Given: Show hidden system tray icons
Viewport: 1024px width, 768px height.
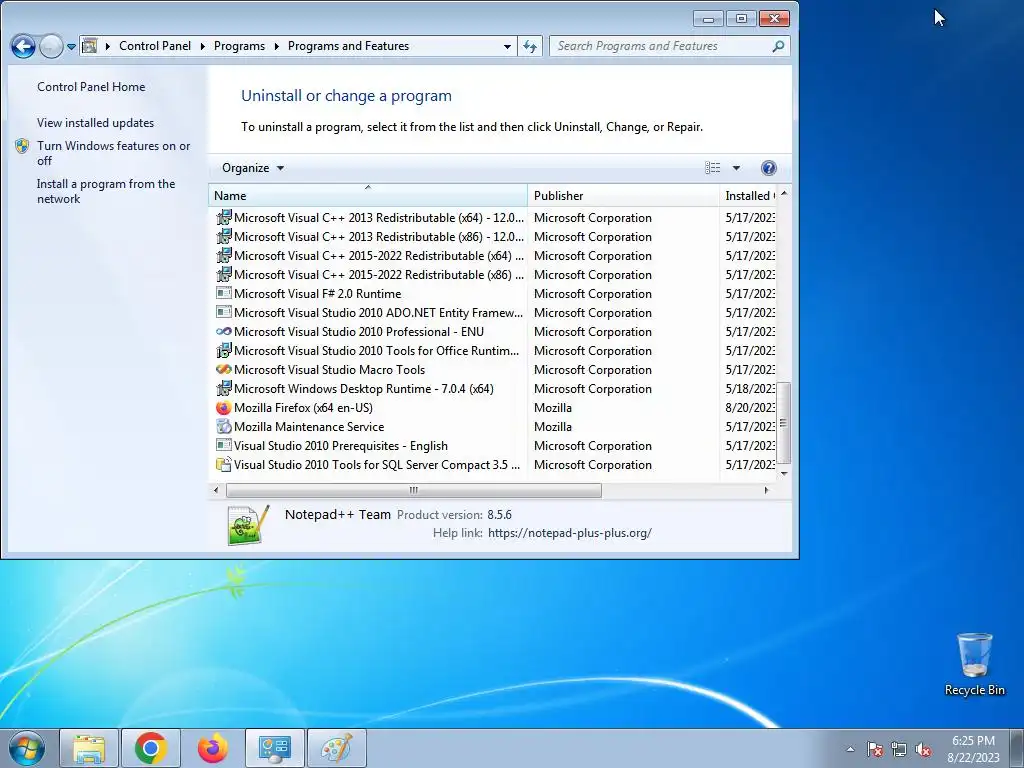Looking at the screenshot, I should pos(850,749).
